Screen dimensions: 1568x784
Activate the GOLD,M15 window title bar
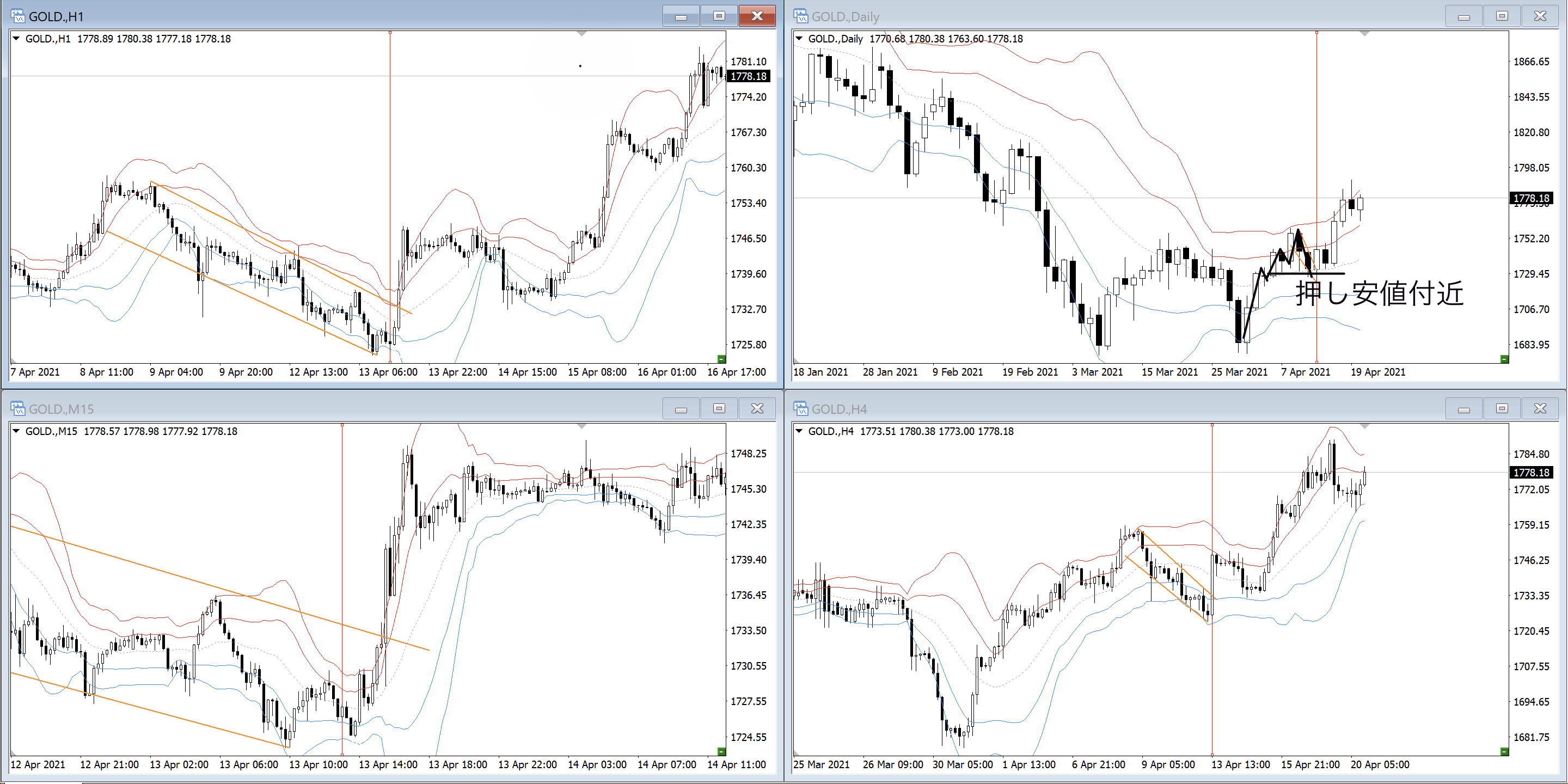coord(365,408)
